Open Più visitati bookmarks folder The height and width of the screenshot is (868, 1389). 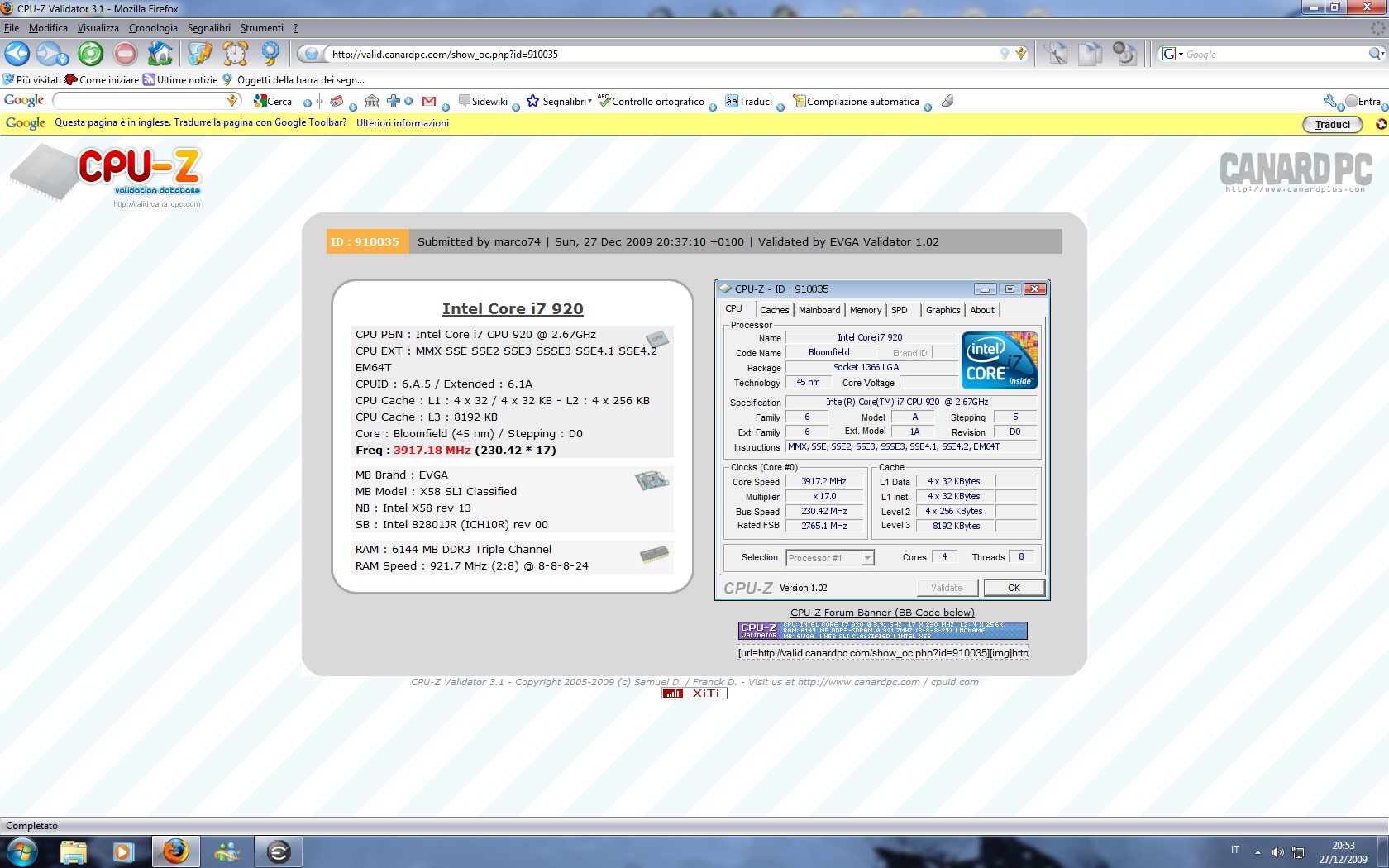pyautogui.click(x=31, y=80)
